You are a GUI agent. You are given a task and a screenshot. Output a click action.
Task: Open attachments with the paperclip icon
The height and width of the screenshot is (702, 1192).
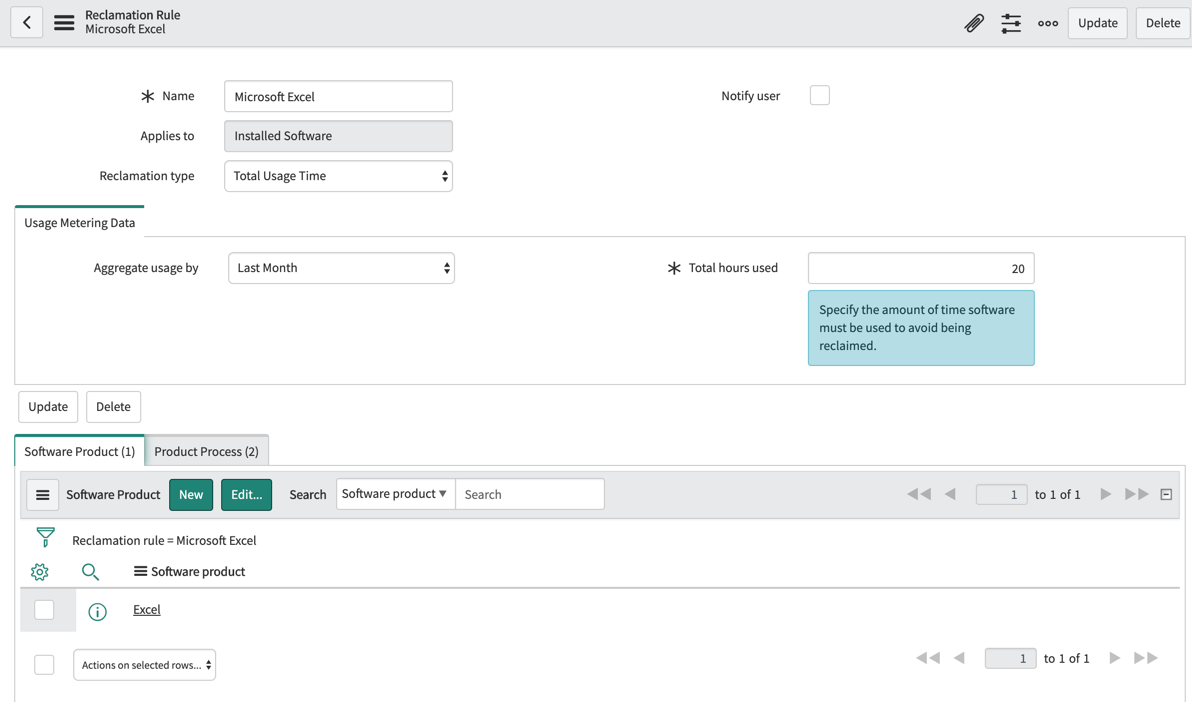(974, 23)
